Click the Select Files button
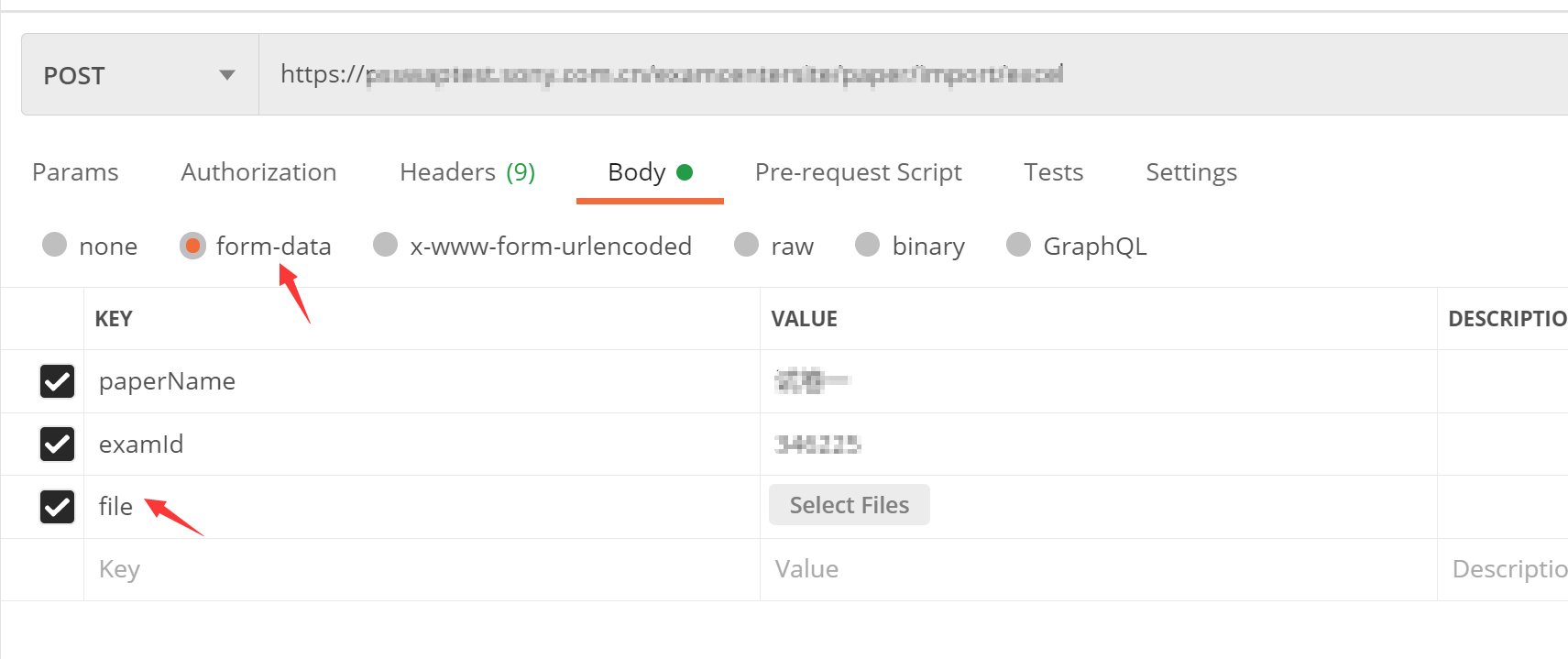The image size is (1568, 659). pyautogui.click(x=849, y=505)
